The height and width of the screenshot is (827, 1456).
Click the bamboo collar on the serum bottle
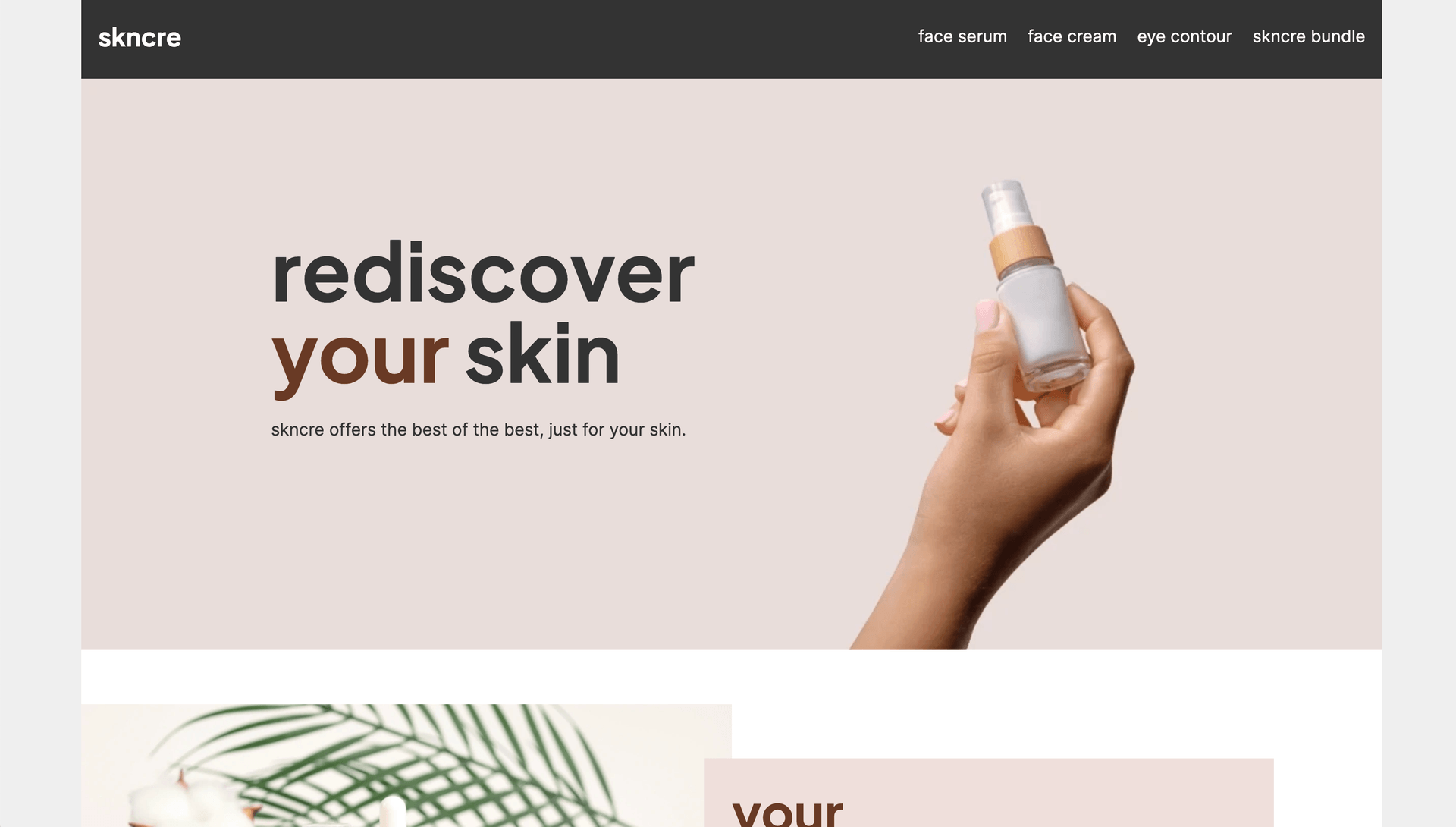(x=1021, y=250)
